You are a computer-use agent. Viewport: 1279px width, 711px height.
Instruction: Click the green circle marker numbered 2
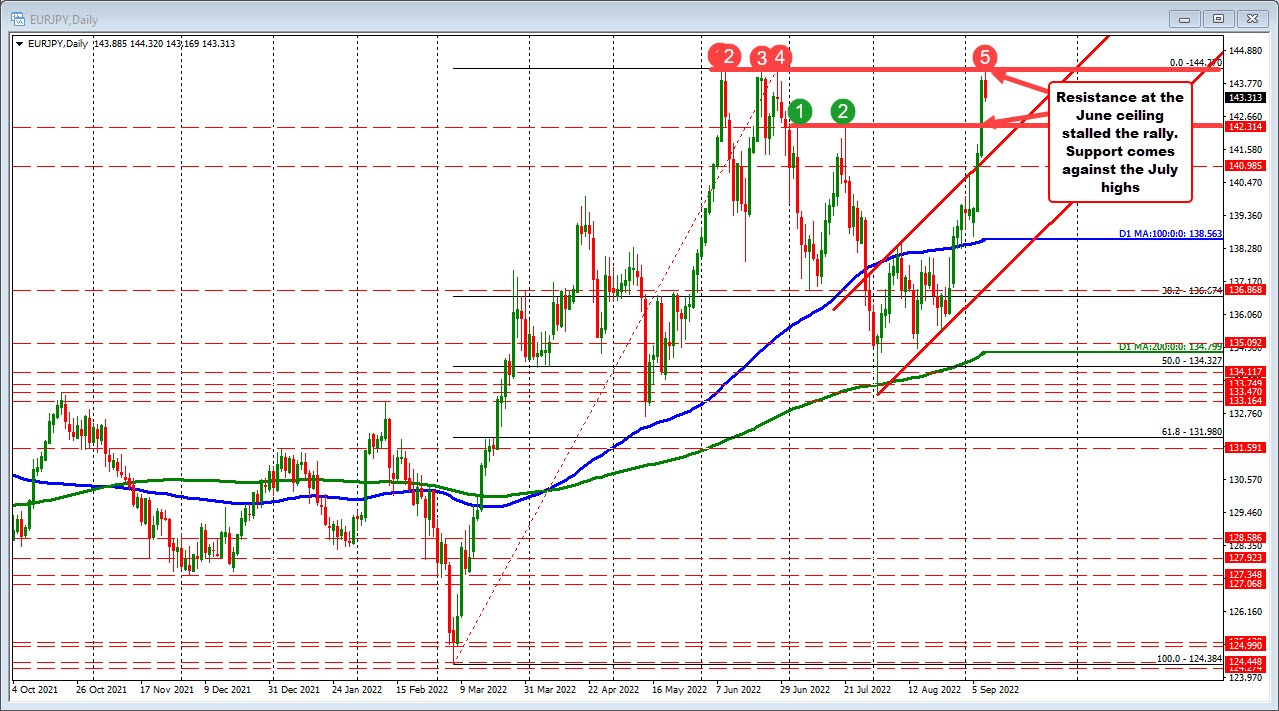click(844, 111)
